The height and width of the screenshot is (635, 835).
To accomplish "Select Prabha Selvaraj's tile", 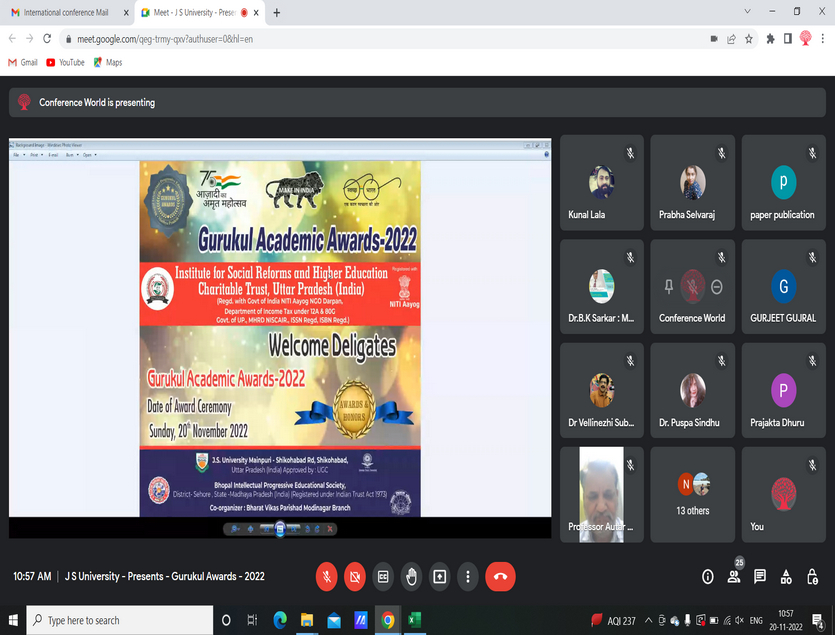I will [692, 182].
